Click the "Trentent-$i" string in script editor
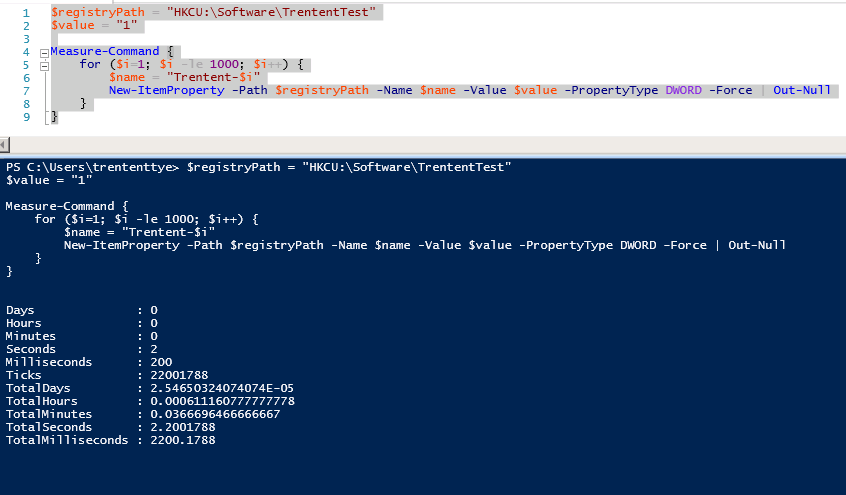 [214, 77]
